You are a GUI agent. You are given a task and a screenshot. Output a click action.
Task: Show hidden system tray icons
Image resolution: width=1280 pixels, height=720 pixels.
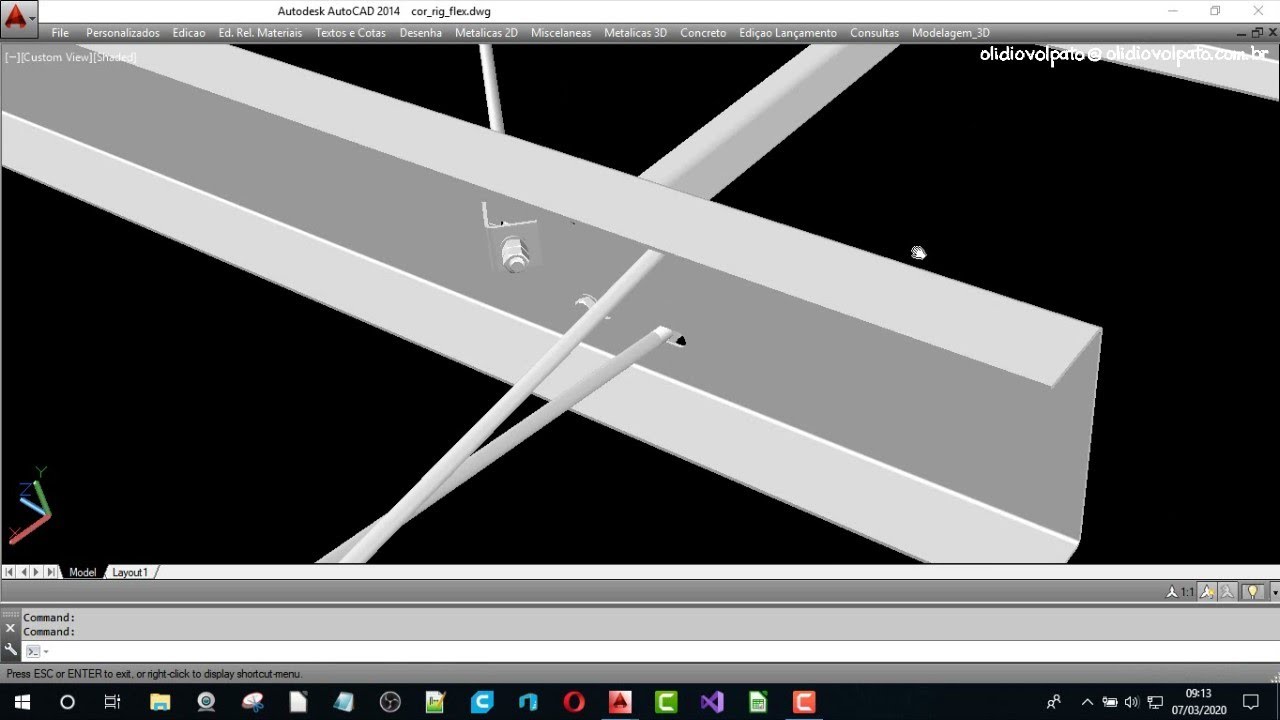coord(1088,702)
